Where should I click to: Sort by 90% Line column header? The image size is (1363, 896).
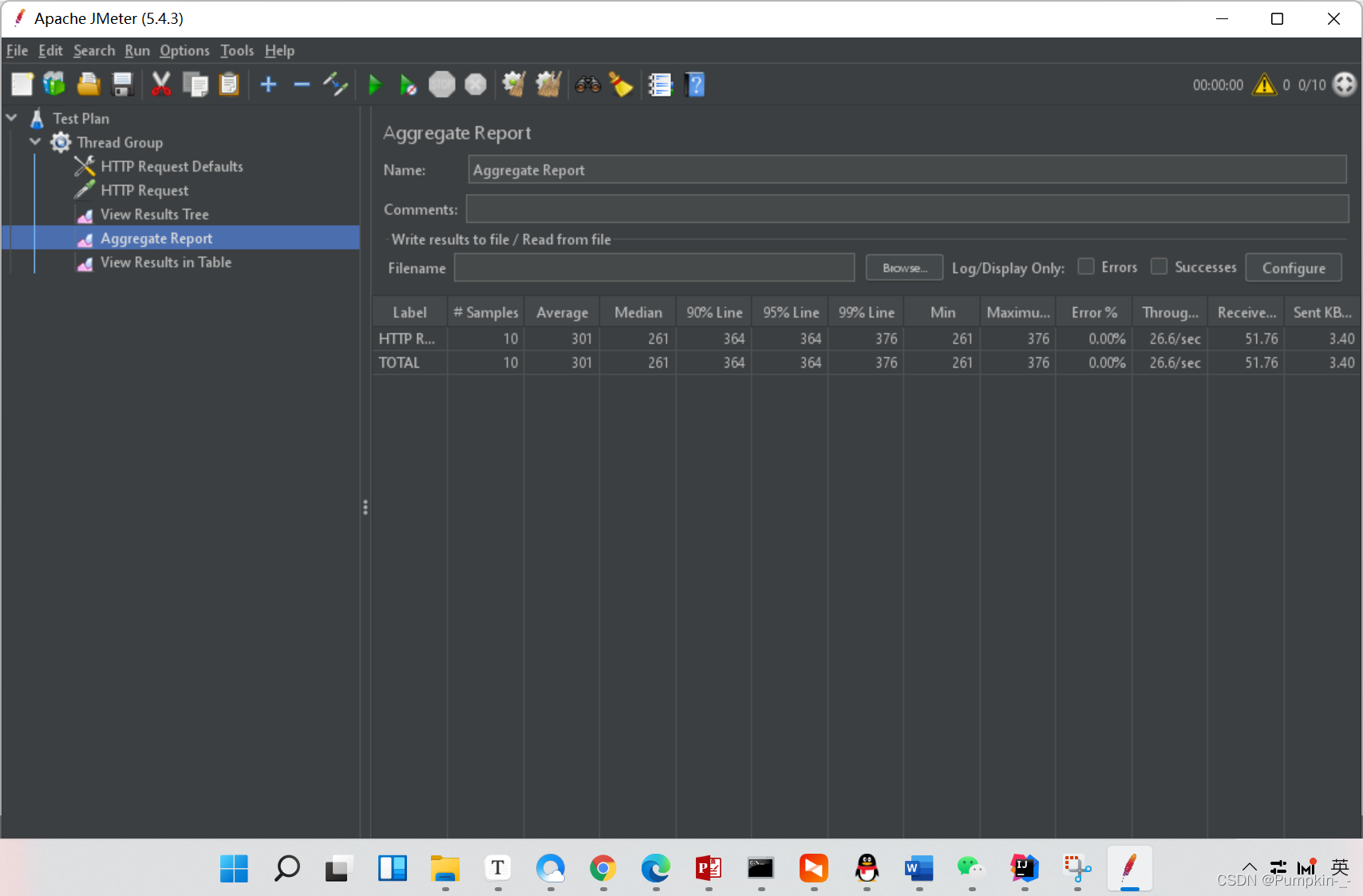714,312
